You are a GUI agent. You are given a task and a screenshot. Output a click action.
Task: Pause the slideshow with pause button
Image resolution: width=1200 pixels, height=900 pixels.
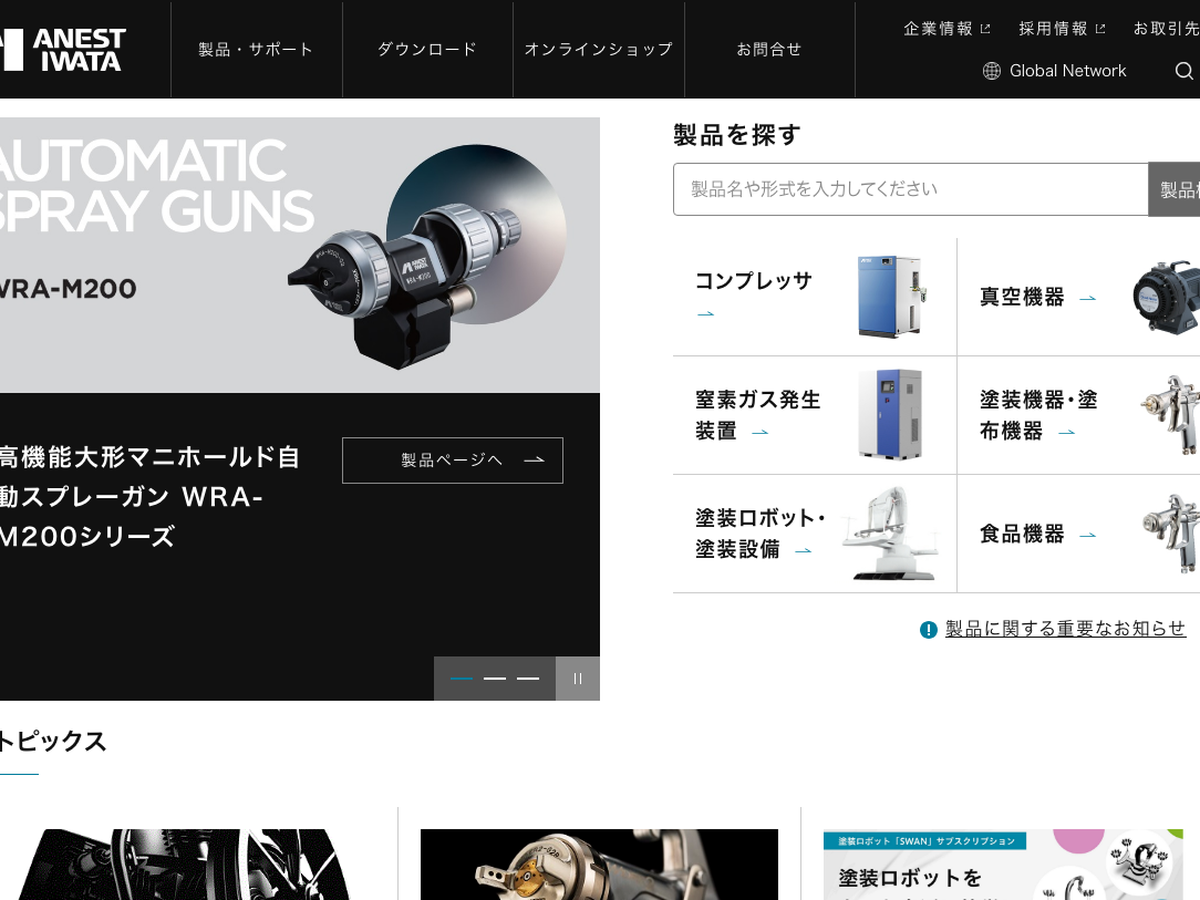pyautogui.click(x=577, y=678)
